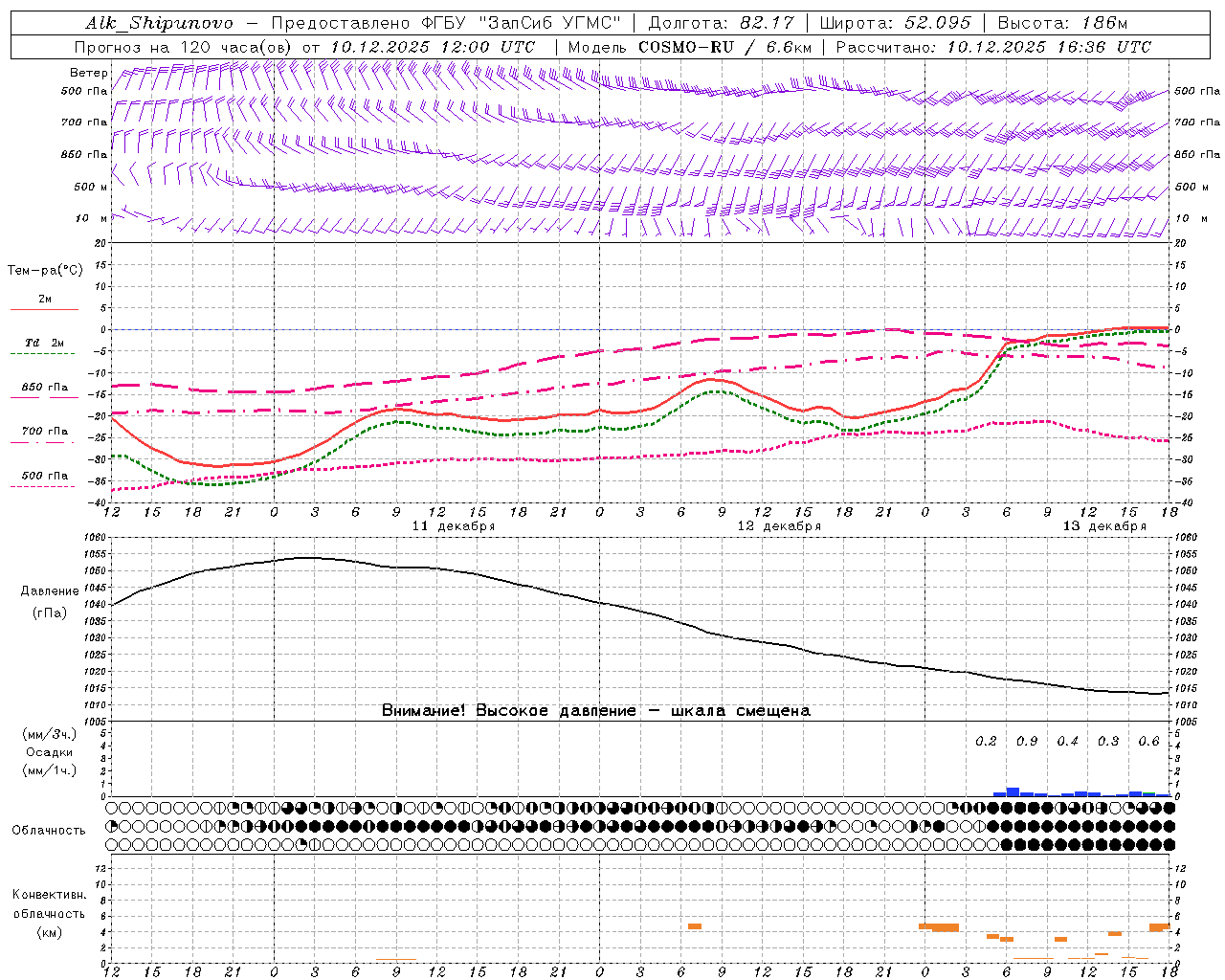This screenshot has height=980, width=1225.
Task: Click the 850 гПа wind level label on the right
Action: [x=1197, y=155]
